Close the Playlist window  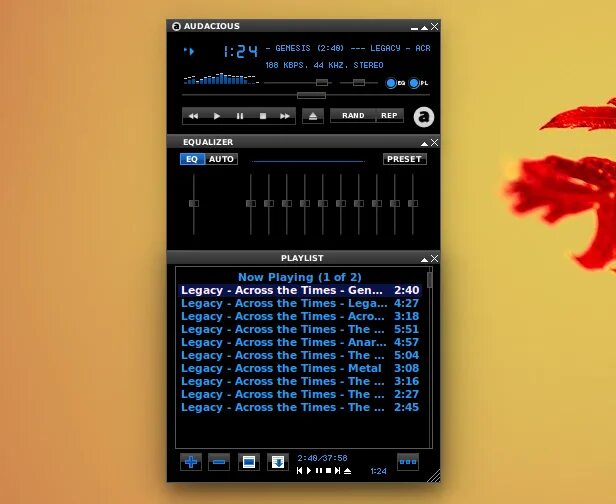[x=434, y=258]
